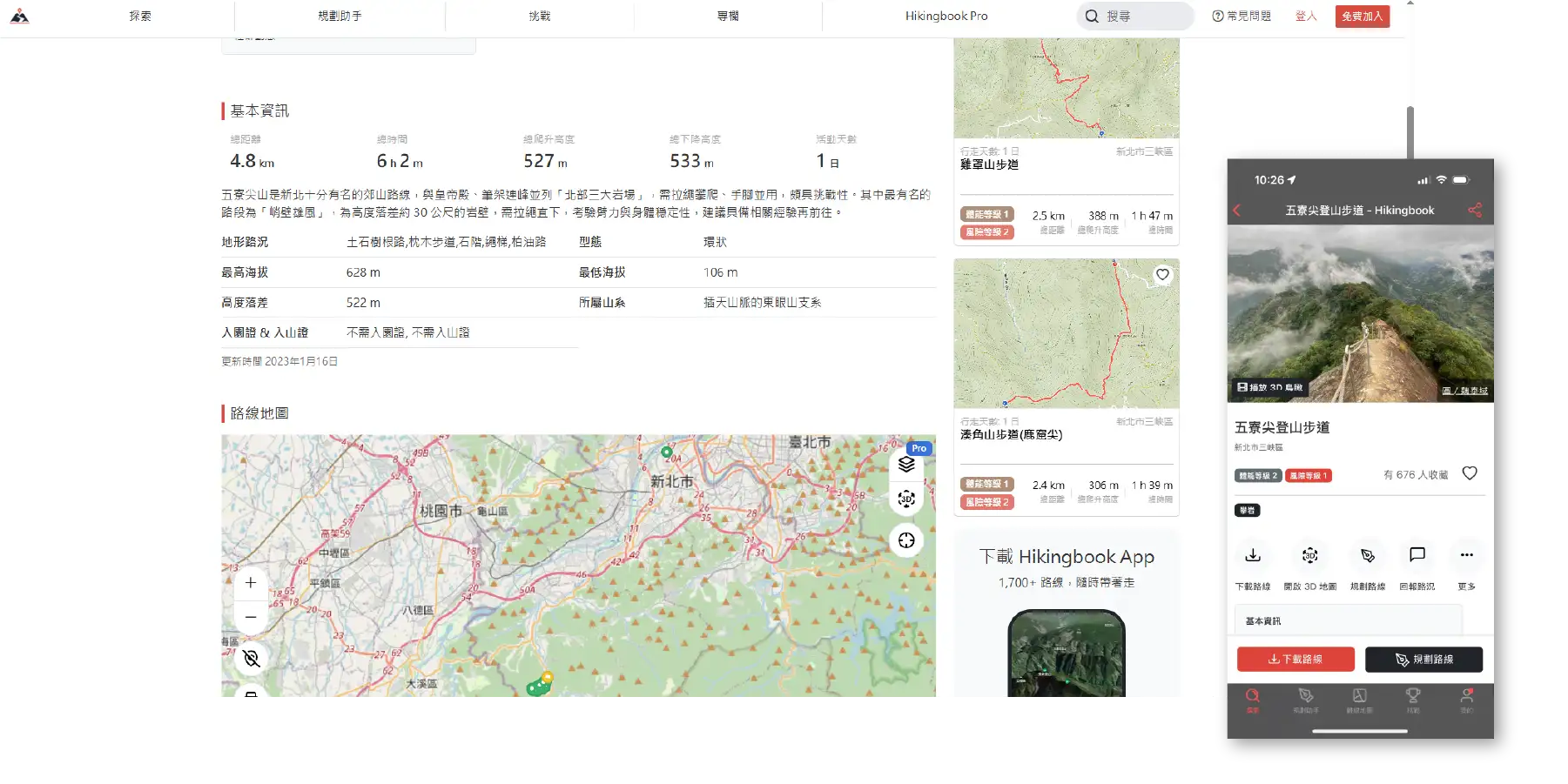
Task: Open the 湊角山步道(鹿窟尖) trail title
Action: click(1011, 434)
